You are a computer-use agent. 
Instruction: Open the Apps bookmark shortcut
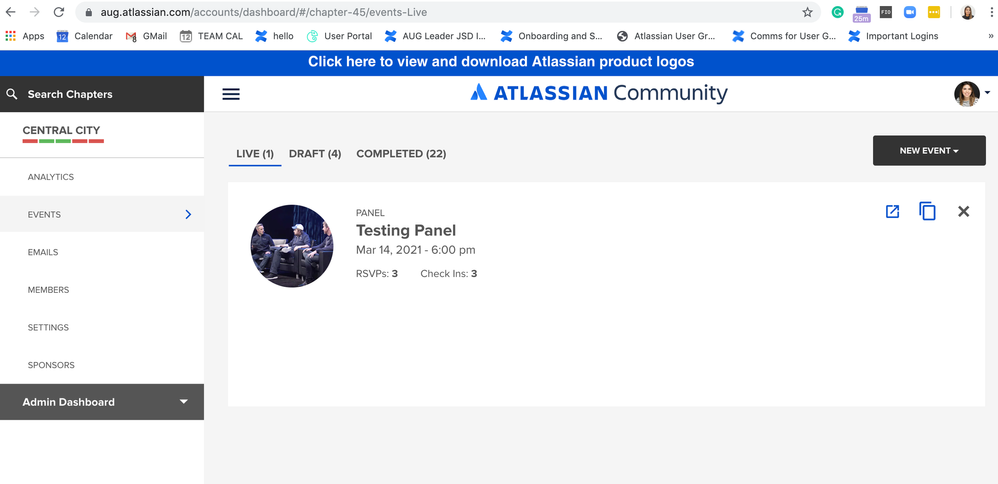pos(25,36)
